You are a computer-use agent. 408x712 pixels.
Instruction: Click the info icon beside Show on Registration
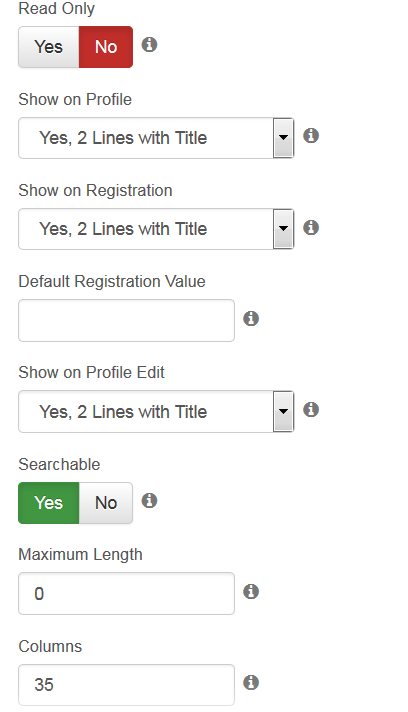311,227
